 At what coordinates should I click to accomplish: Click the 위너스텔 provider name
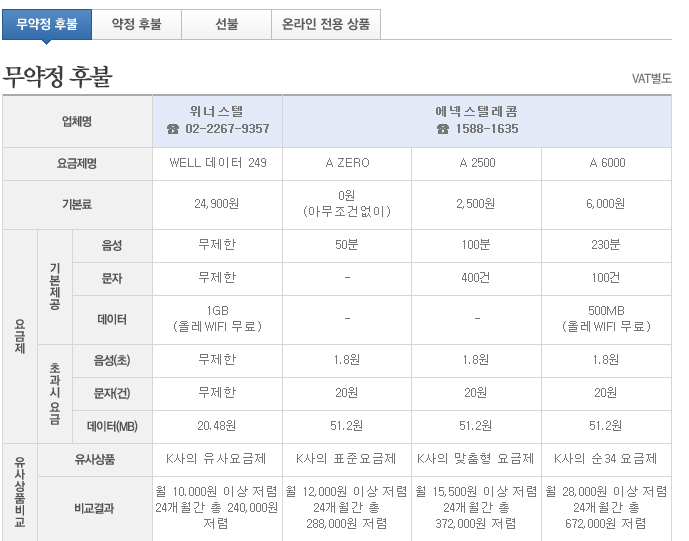(217, 112)
